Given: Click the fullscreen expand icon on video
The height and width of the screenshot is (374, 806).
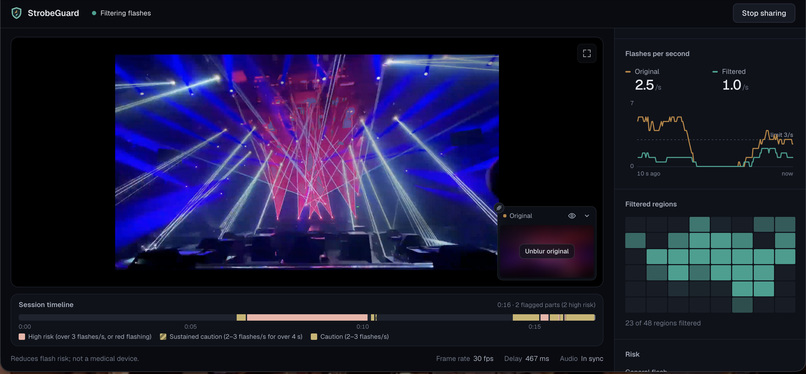Looking at the screenshot, I should pyautogui.click(x=587, y=53).
